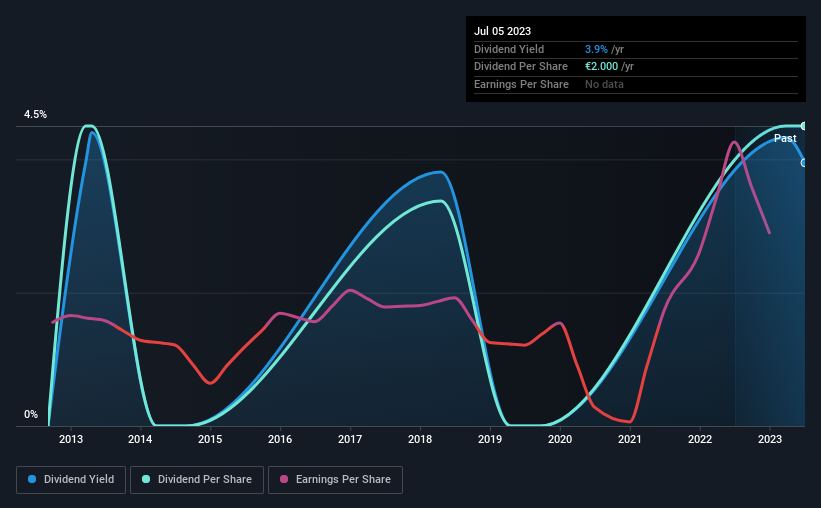
Task: Click the €2.000 dividend per share value
Action: (x=602, y=67)
